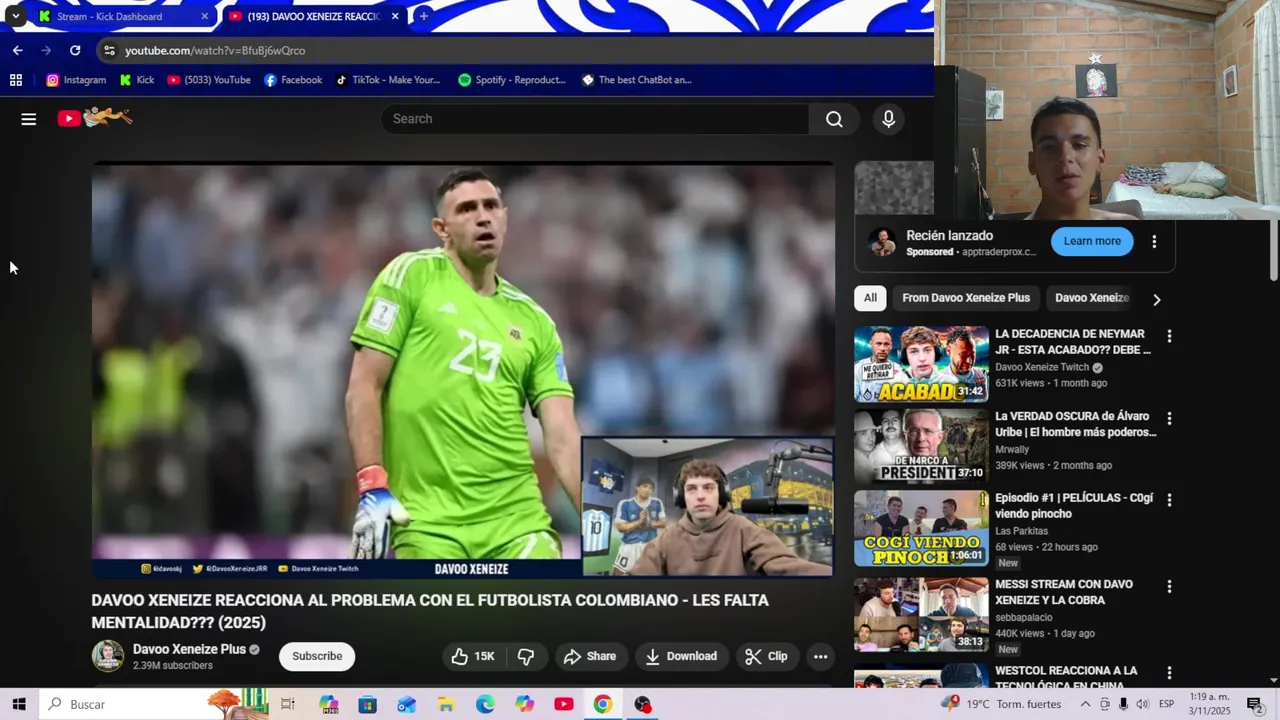Click the Davoo Xeneize Twitch channel name
The image size is (1280, 720).
tap(1041, 367)
